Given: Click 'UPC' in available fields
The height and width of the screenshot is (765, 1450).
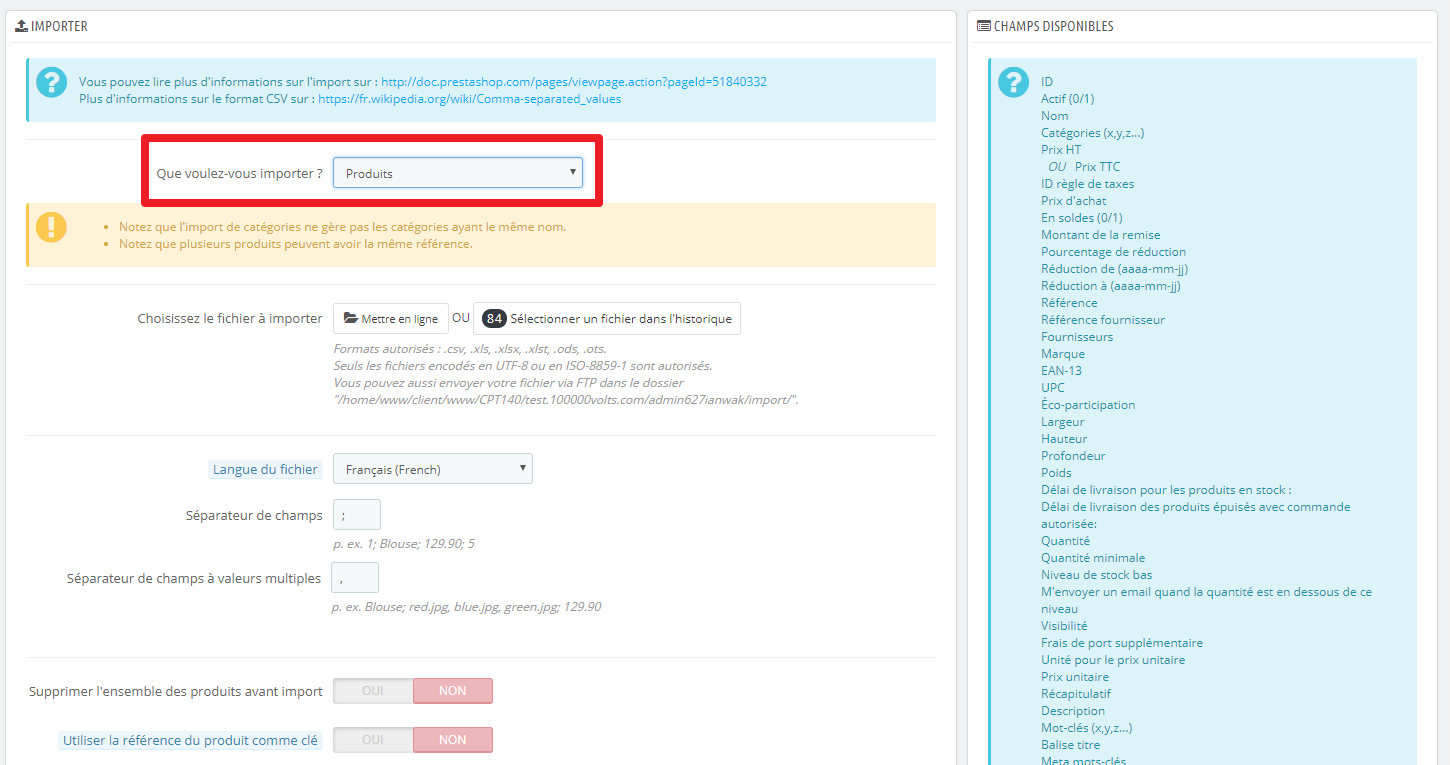Looking at the screenshot, I should pos(1053,388).
